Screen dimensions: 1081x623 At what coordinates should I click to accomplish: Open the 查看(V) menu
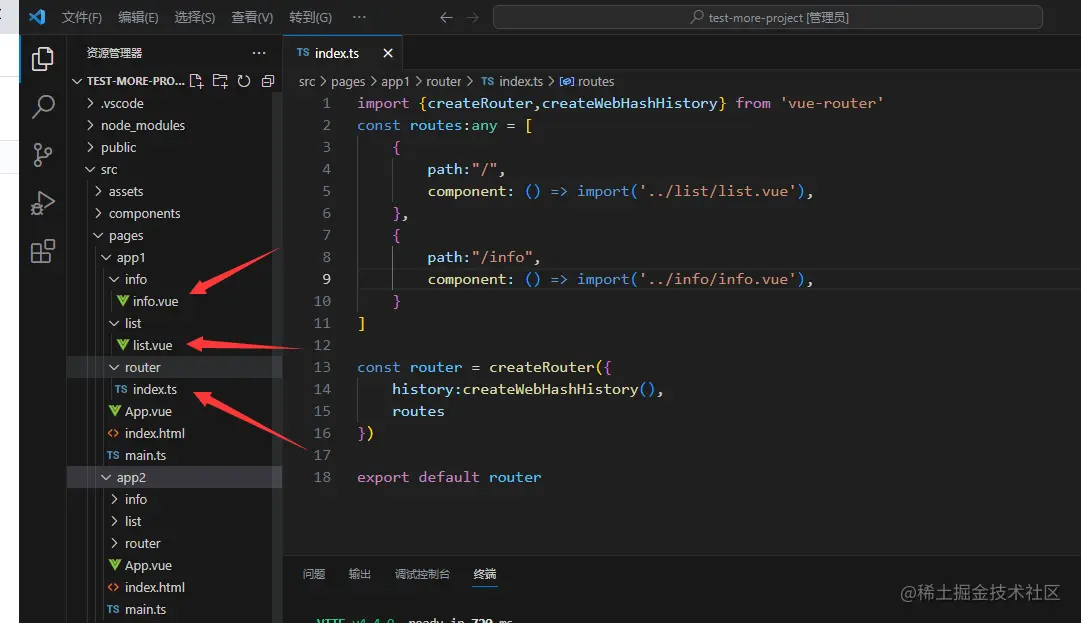click(252, 17)
